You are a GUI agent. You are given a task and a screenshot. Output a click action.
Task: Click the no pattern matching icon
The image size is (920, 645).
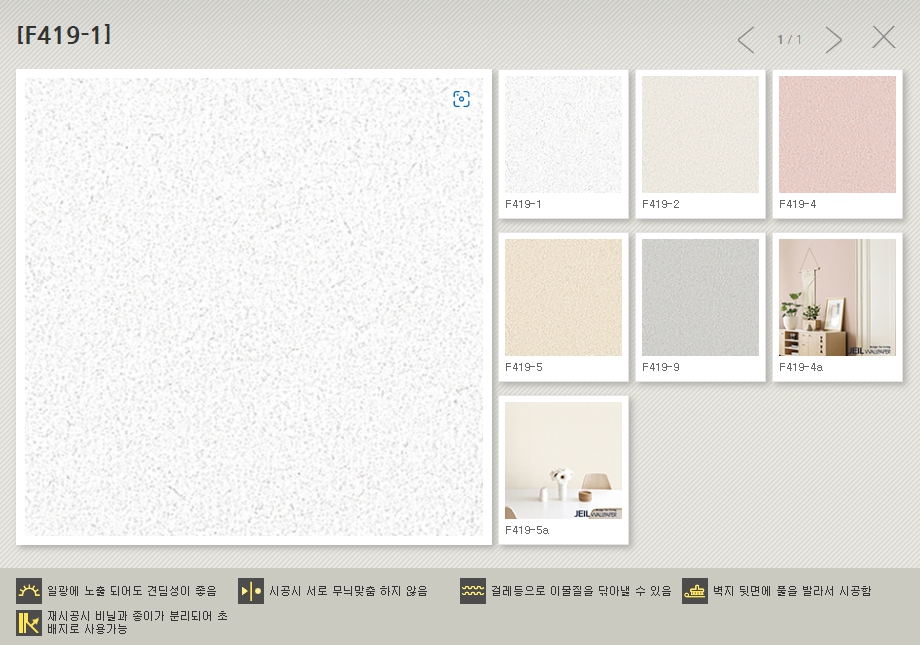[x=251, y=591]
